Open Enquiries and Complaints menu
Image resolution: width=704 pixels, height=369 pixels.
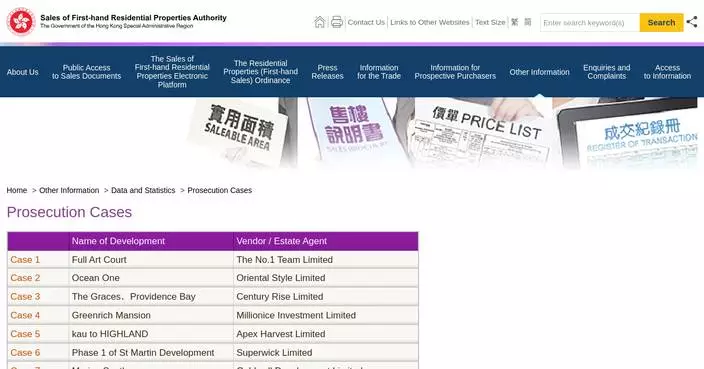(x=607, y=72)
